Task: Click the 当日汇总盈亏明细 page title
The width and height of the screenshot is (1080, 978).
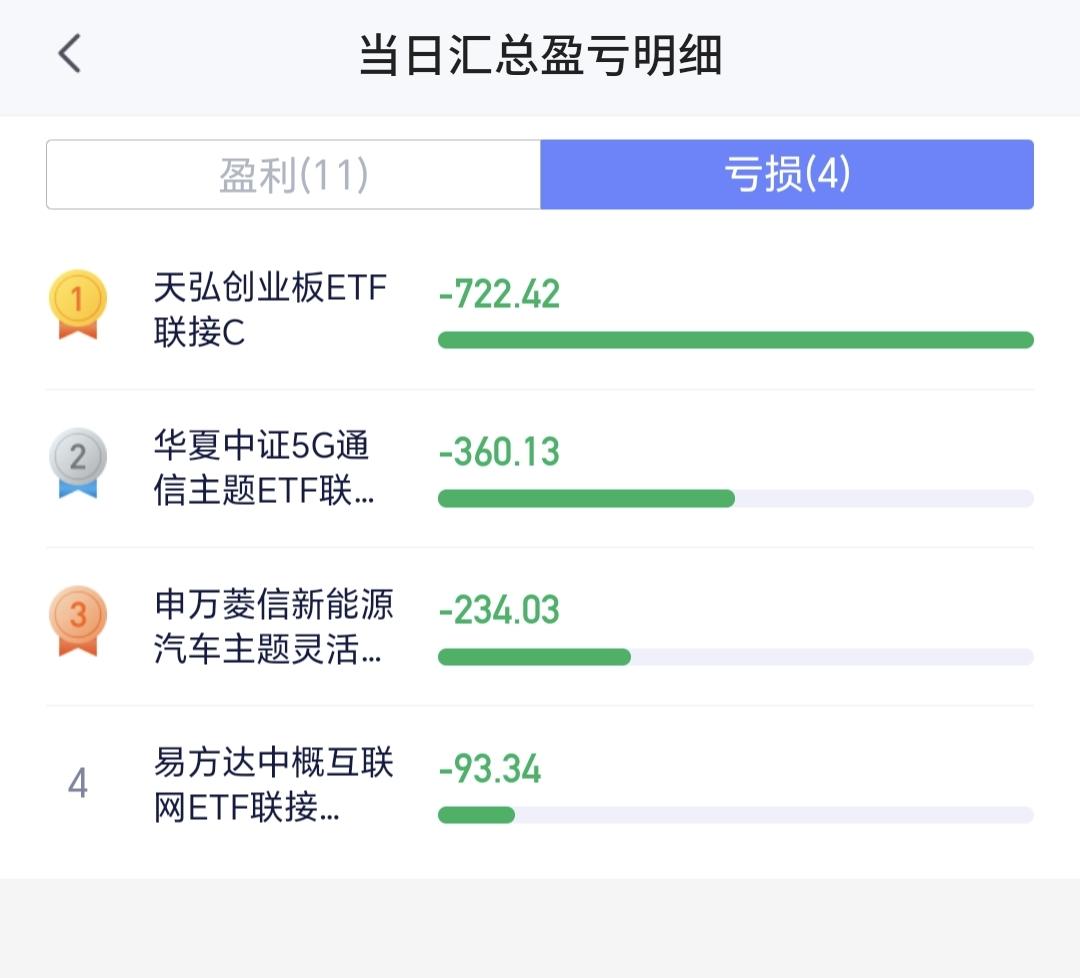Action: pos(540,56)
